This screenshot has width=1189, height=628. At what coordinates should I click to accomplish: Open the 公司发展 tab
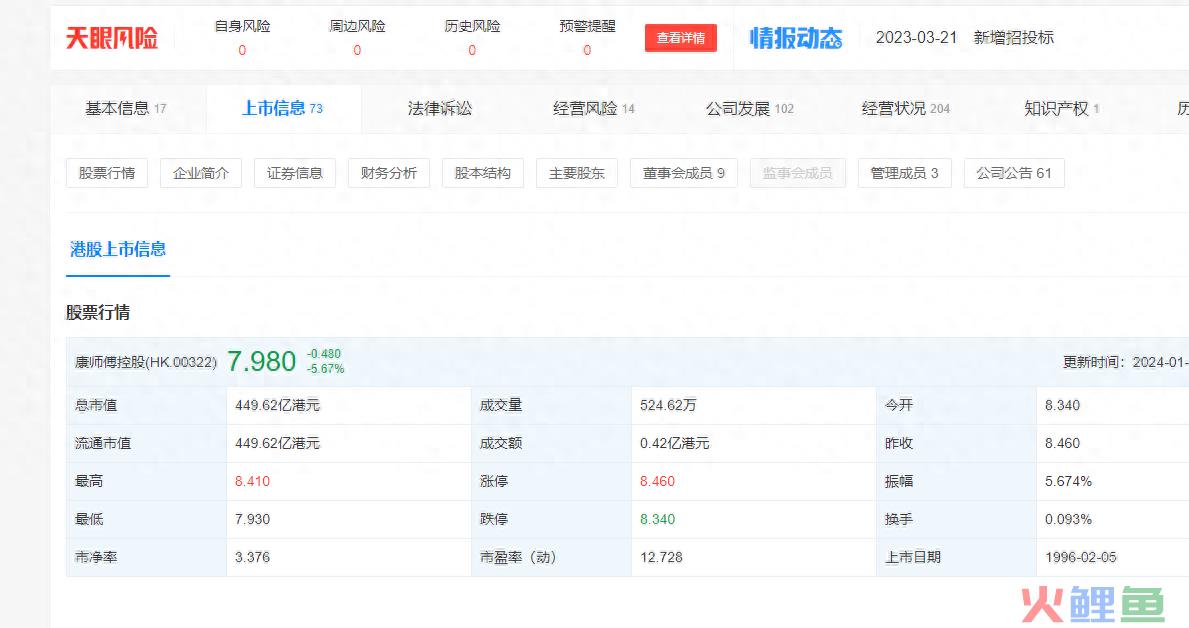tap(750, 108)
